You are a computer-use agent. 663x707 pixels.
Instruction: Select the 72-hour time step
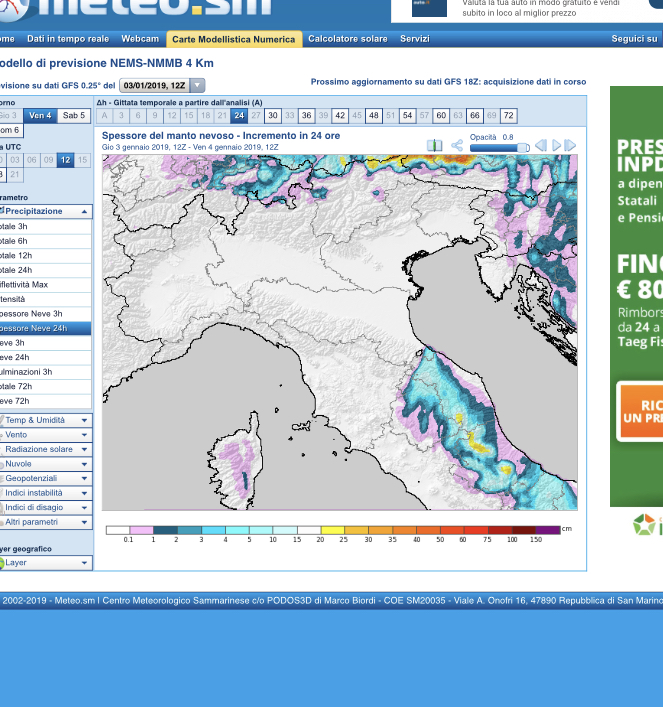pos(508,116)
